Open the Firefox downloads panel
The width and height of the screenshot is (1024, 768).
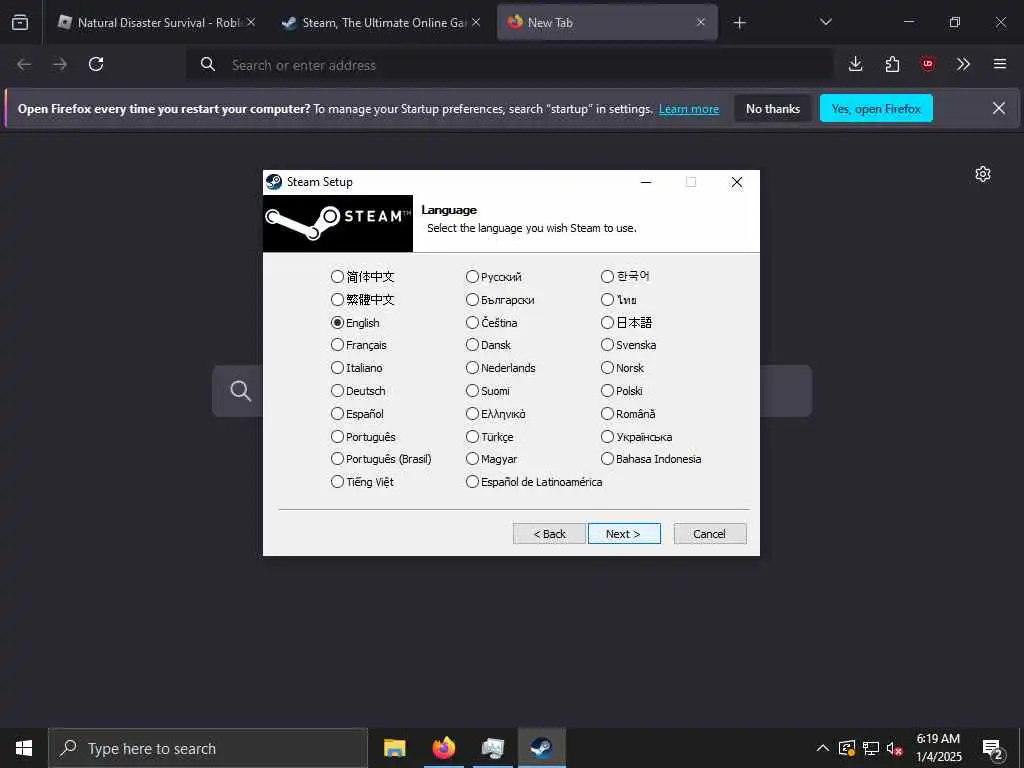coord(856,64)
